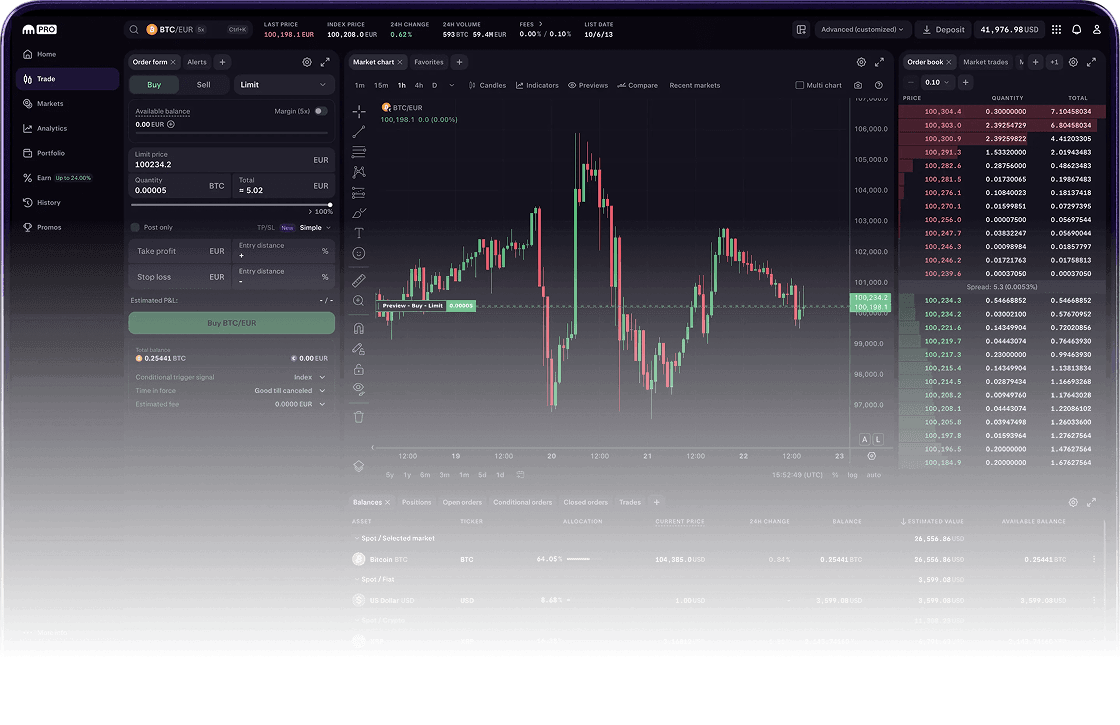Click the Buy BTC/EUR button
This screenshot has width=1120, height=725.
coord(231,323)
